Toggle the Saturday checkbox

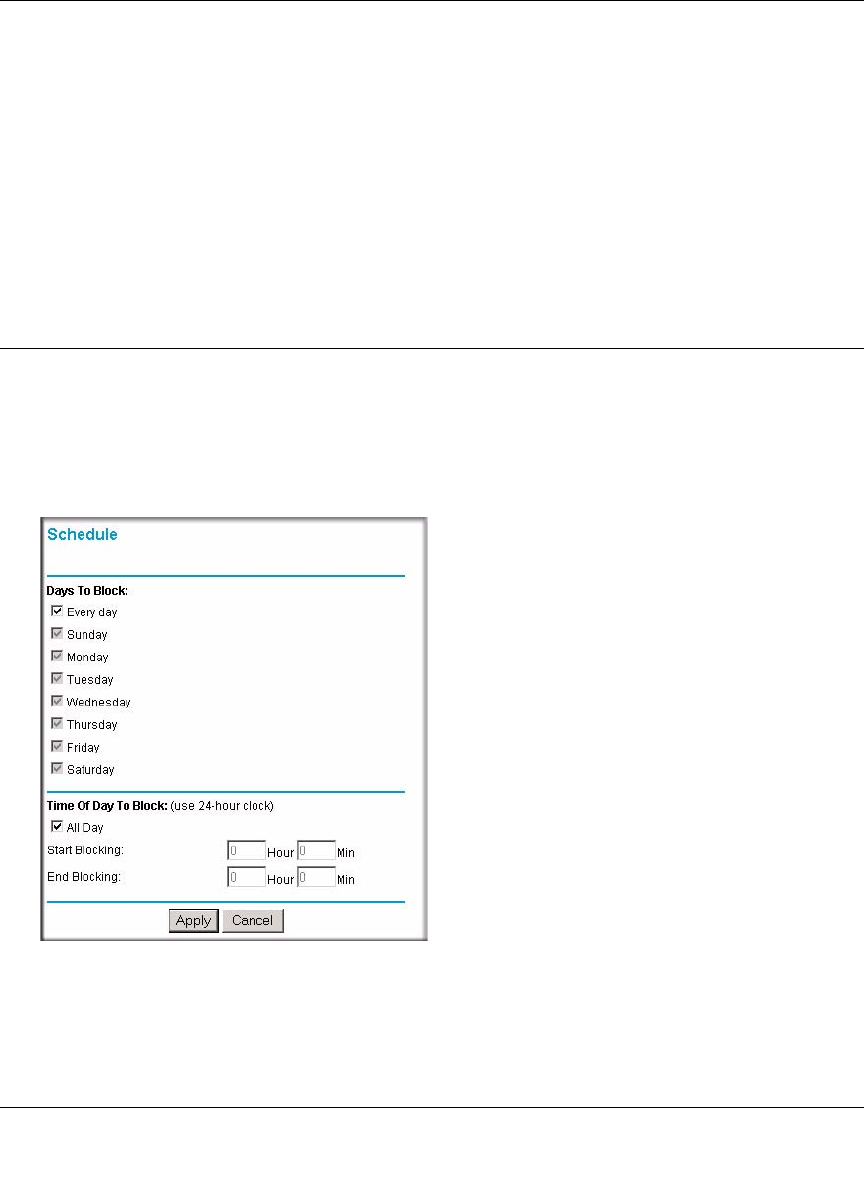57,769
